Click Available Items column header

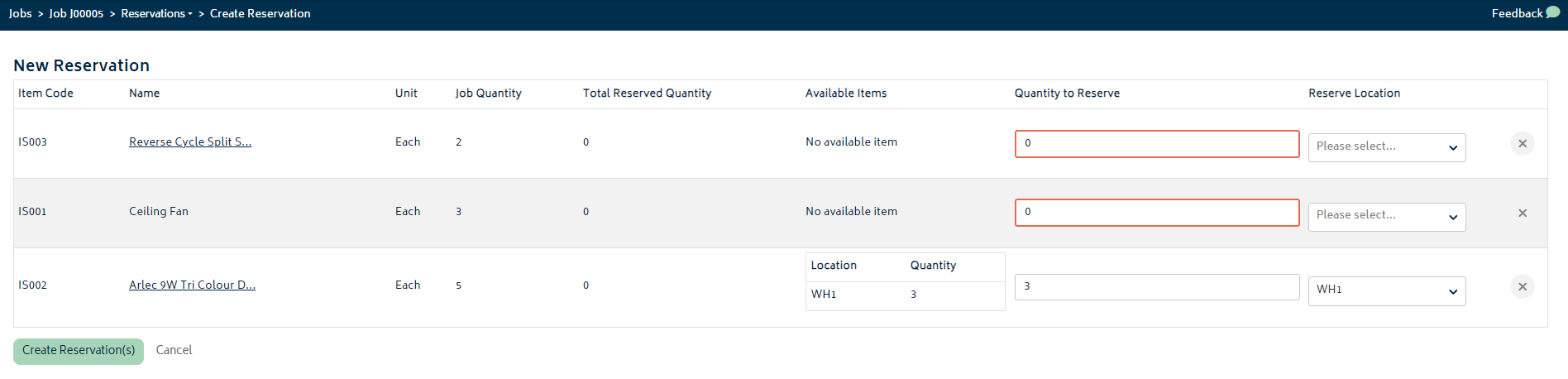click(846, 93)
